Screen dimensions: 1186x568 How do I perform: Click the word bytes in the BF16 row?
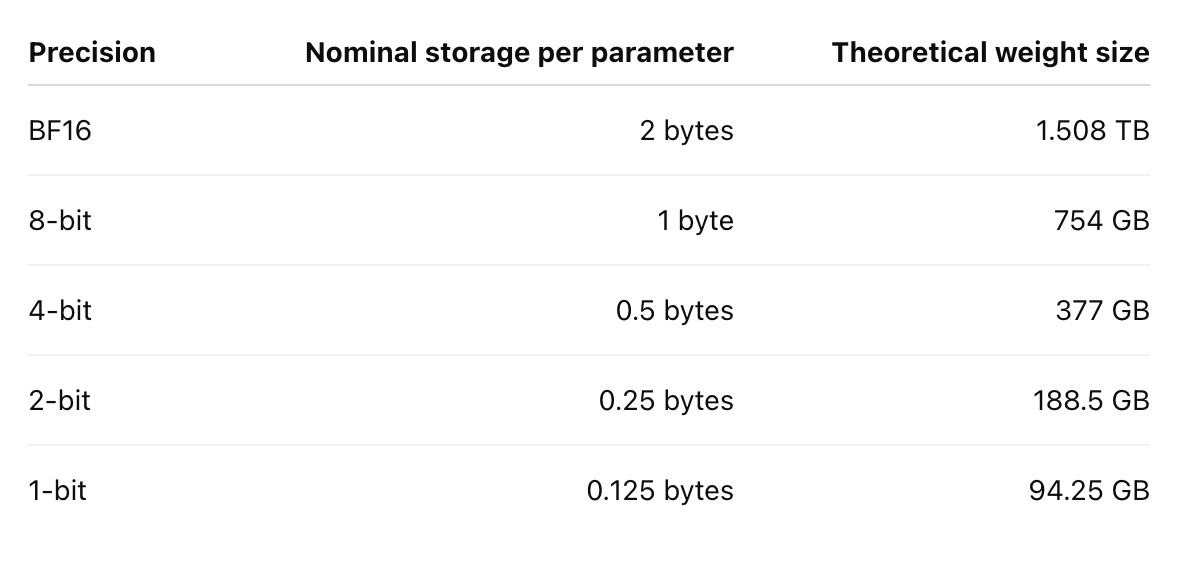point(699,132)
